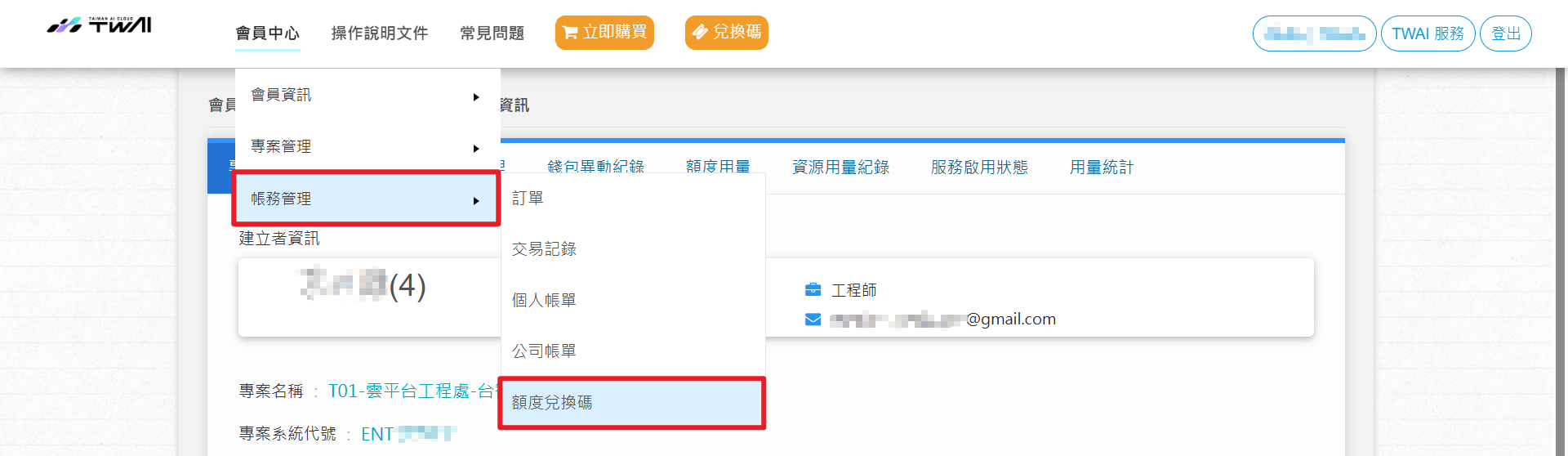This screenshot has height=456, width=1568.
Task: Click the shopping cart icon in 立即購買
Action: [x=570, y=33]
